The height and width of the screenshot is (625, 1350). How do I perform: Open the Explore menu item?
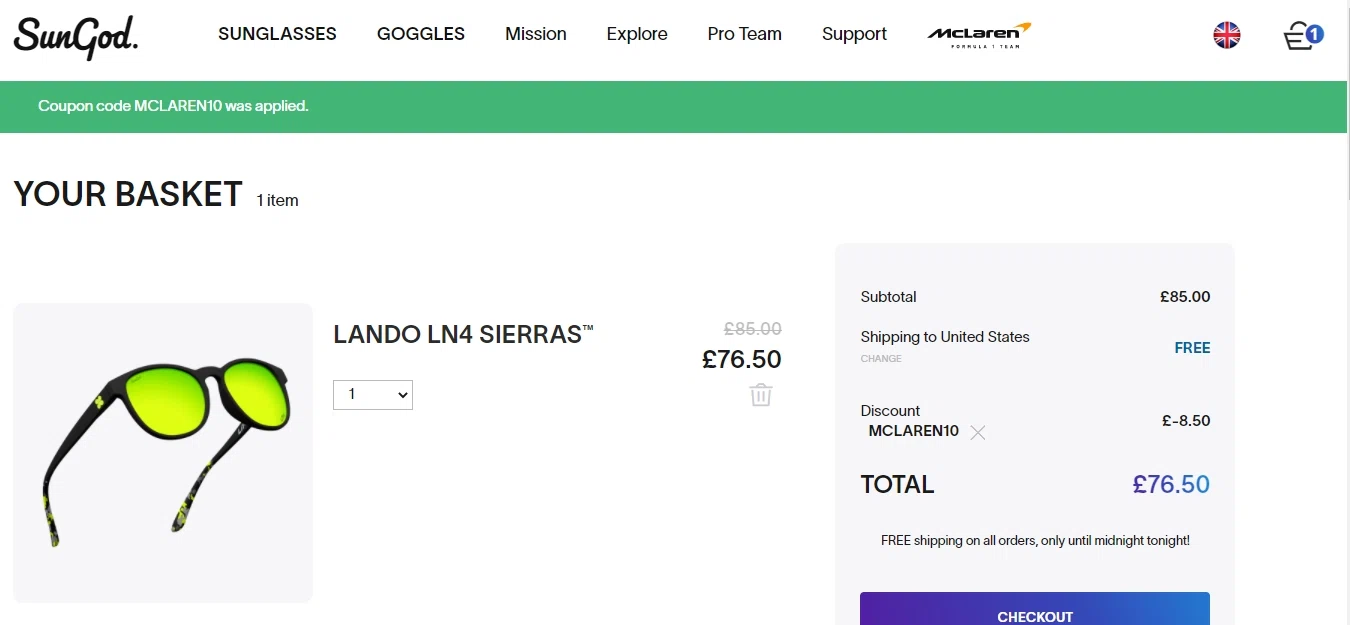tap(637, 34)
